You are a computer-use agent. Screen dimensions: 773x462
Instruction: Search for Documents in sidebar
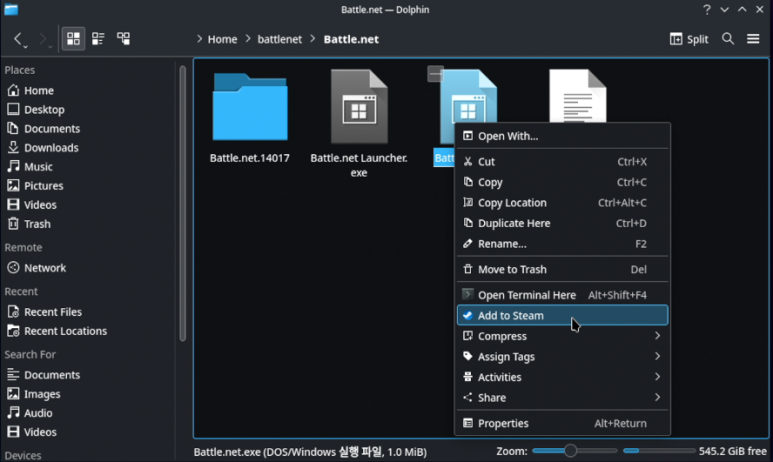click(89, 375)
